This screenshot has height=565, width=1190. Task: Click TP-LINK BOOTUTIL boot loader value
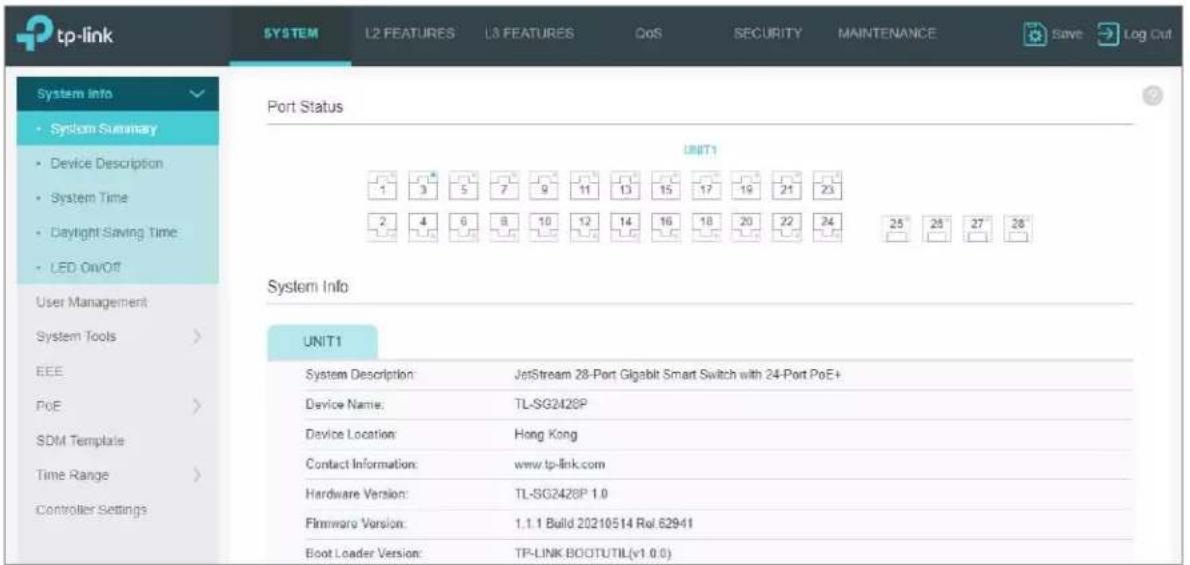[x=592, y=553]
